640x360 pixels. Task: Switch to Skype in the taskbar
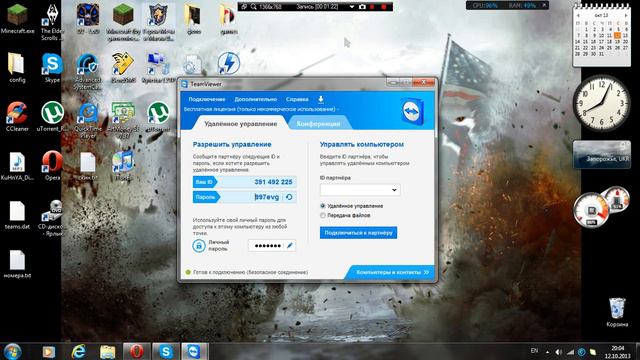(166, 351)
